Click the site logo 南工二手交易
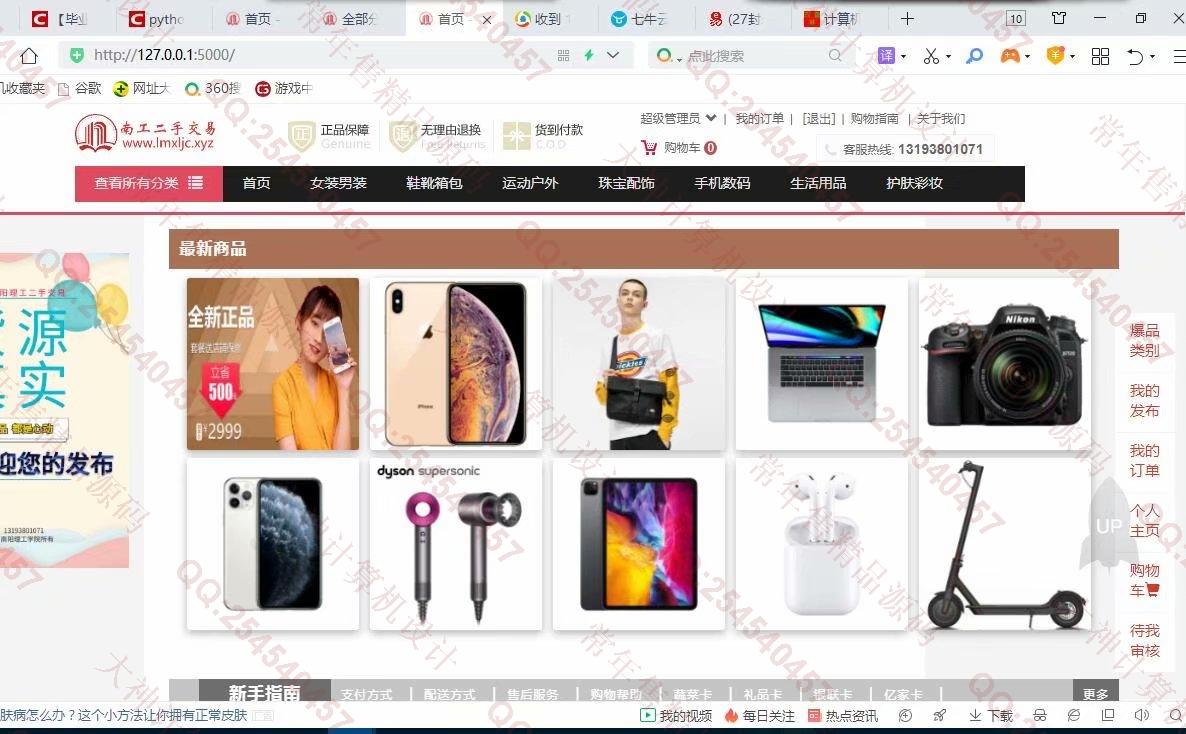This screenshot has height=734, width=1186. click(x=145, y=133)
